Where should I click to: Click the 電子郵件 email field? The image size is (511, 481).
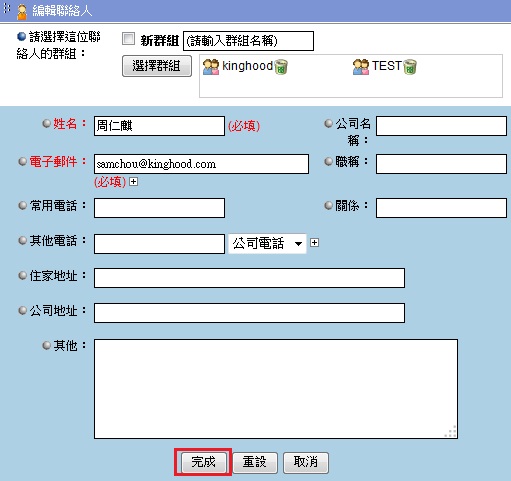pyautogui.click(x=201, y=164)
